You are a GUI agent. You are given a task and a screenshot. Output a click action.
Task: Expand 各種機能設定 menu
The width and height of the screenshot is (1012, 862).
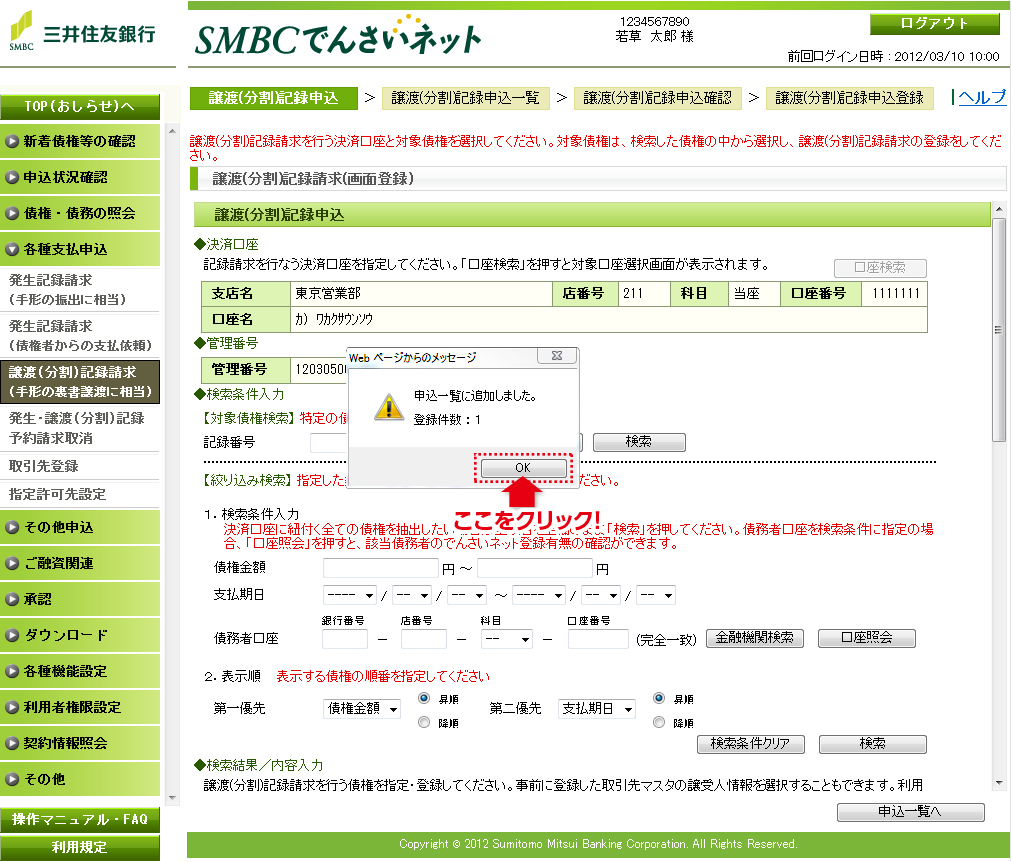tap(80, 672)
